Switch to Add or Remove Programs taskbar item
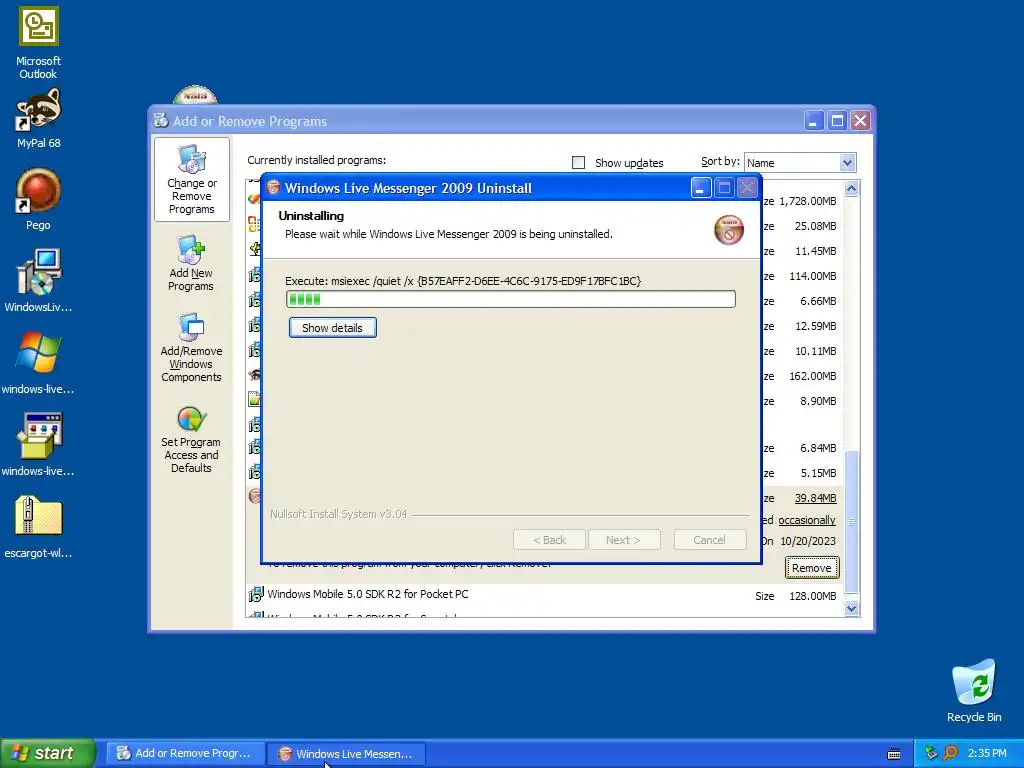1024x768 pixels. pos(185,754)
